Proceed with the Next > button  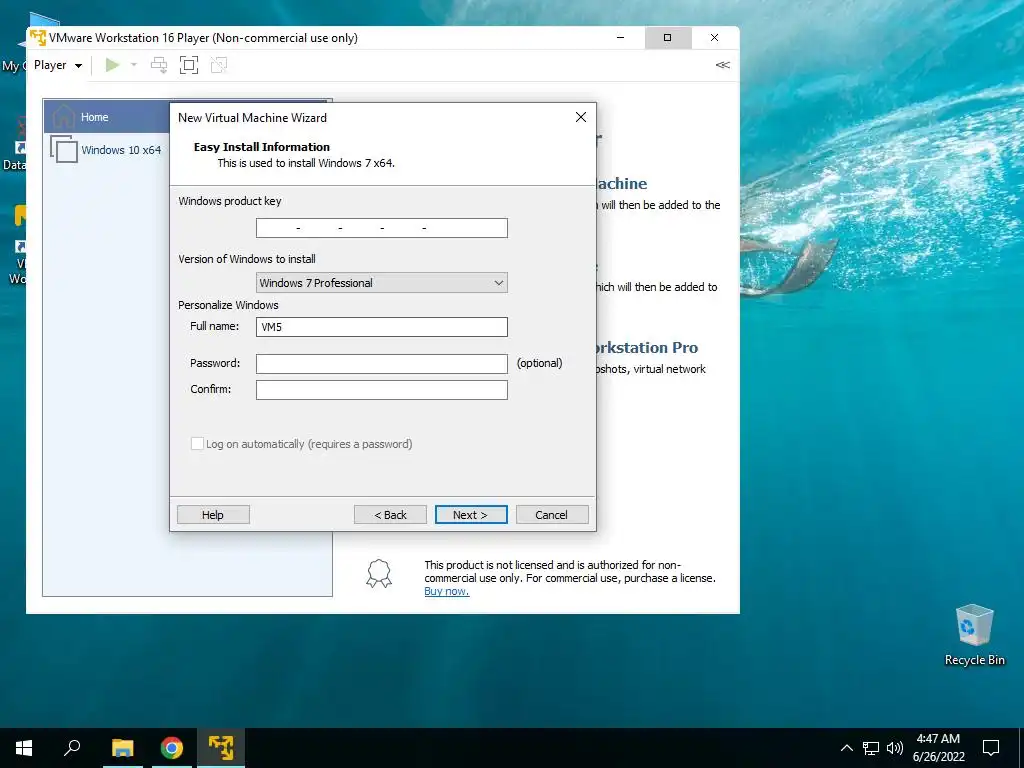pos(471,515)
